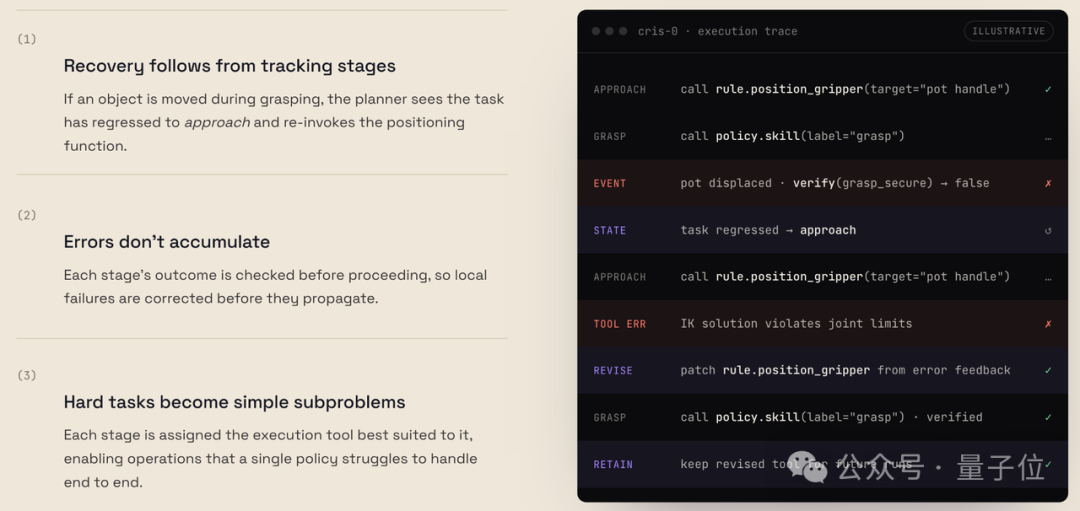Click the red X on the EVENT row
The width and height of the screenshot is (1080, 511).
[1048, 183]
